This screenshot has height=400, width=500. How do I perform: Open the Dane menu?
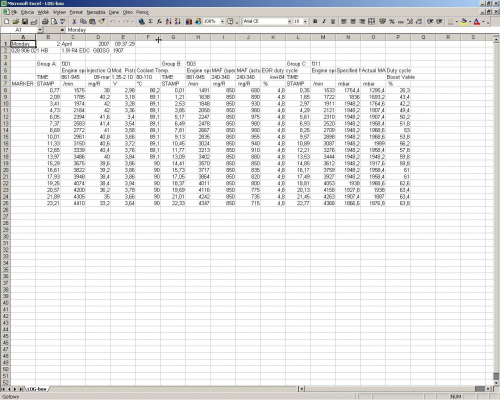pyautogui.click(x=114, y=12)
